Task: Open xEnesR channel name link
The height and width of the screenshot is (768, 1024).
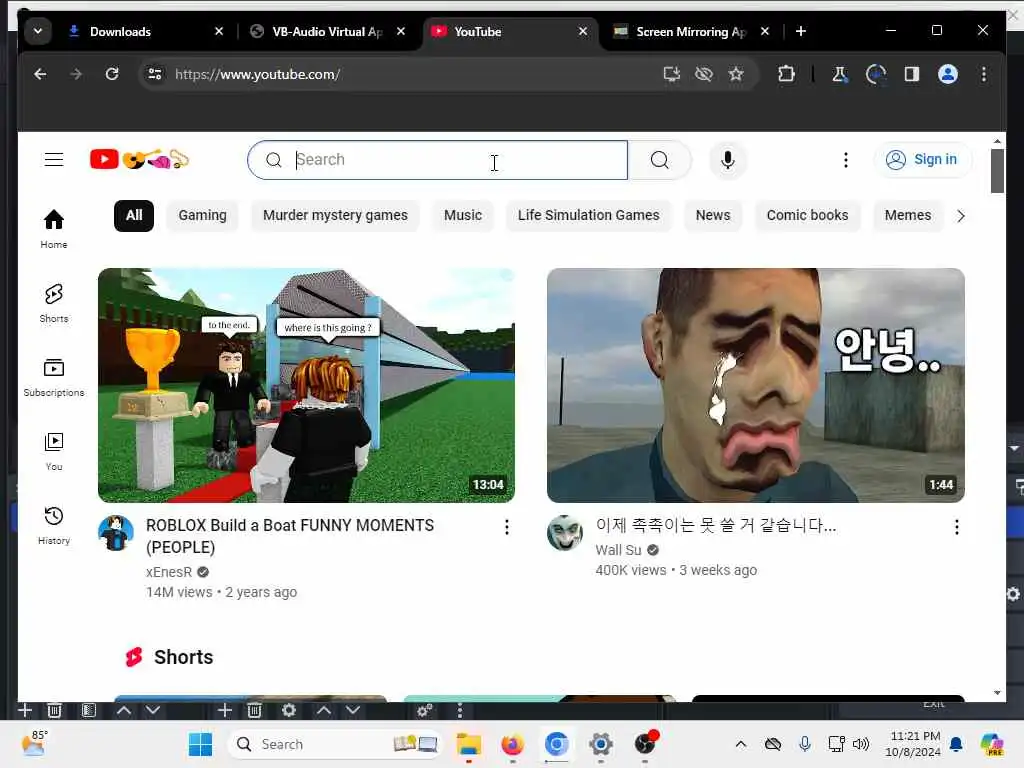Action: 169,572
